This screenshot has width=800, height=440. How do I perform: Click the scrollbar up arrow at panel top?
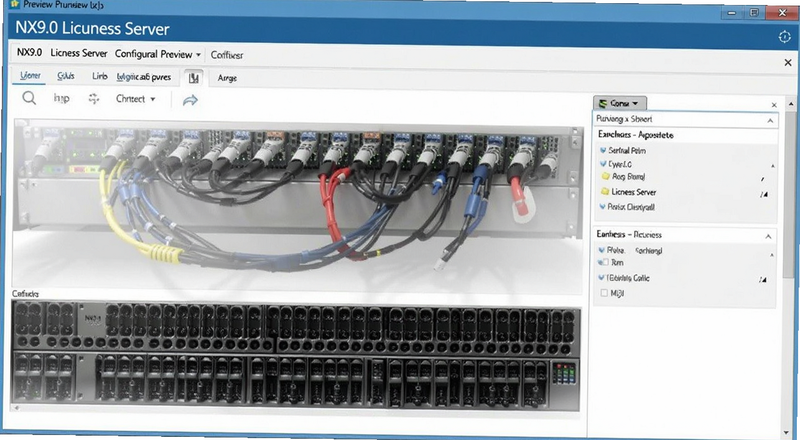[791, 104]
